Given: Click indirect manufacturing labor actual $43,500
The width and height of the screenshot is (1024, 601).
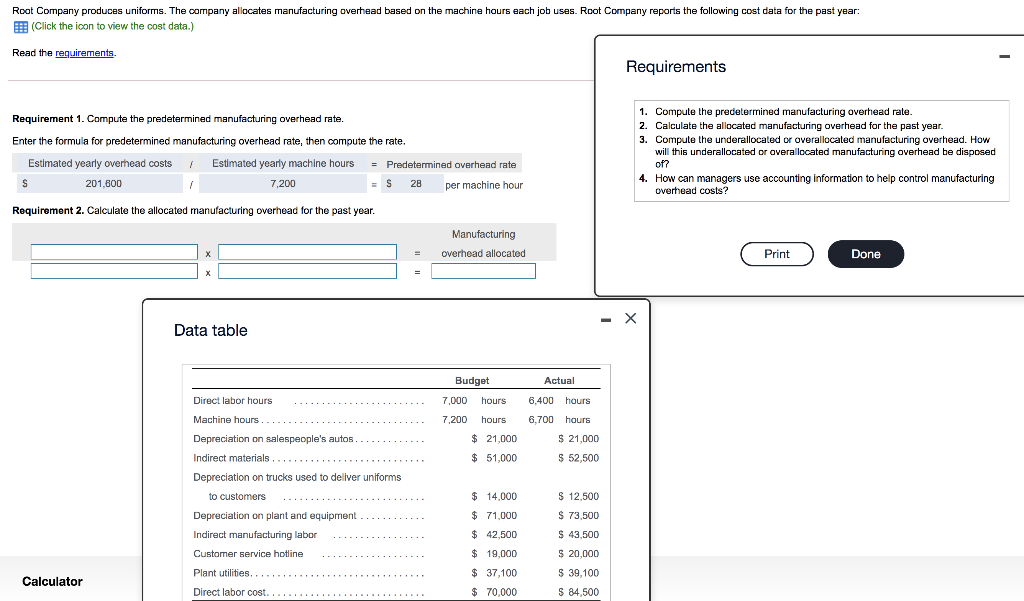Looking at the screenshot, I should point(578,534).
